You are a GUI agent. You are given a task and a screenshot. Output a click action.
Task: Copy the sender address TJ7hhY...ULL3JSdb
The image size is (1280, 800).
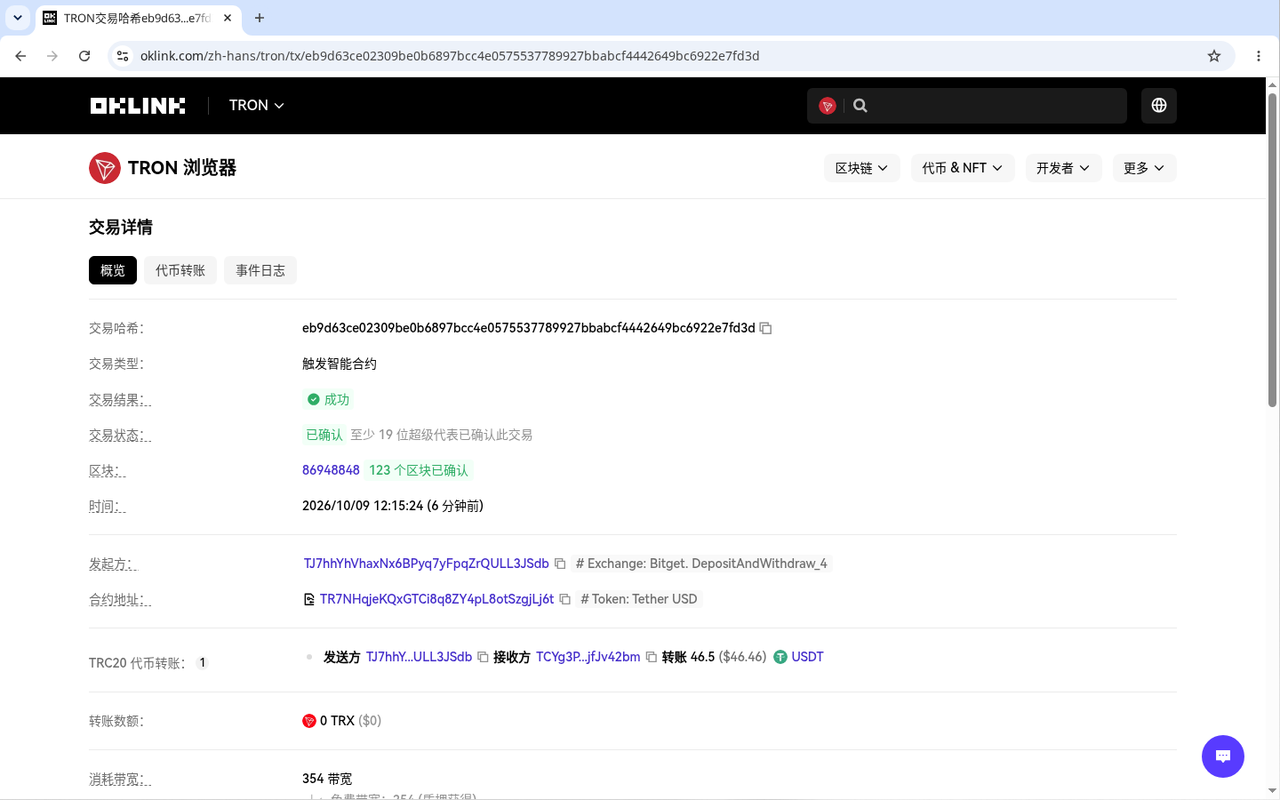(483, 657)
